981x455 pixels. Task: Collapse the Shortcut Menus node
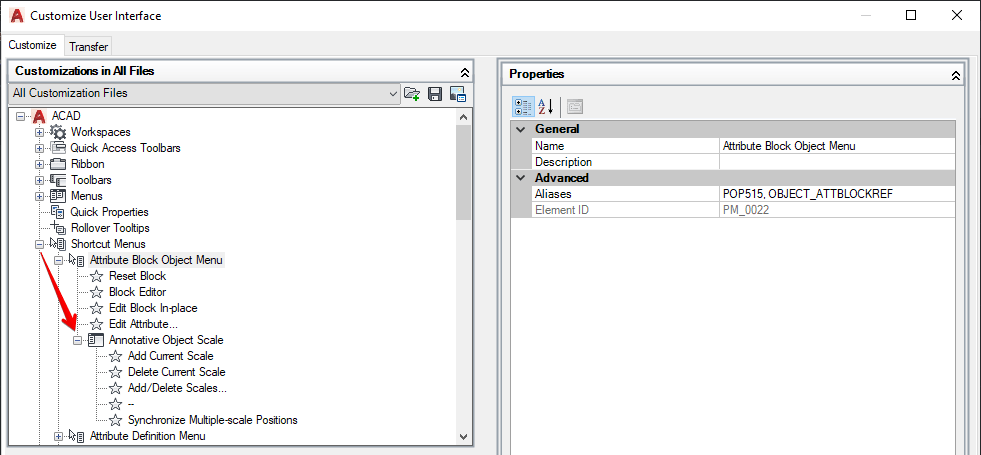point(39,244)
